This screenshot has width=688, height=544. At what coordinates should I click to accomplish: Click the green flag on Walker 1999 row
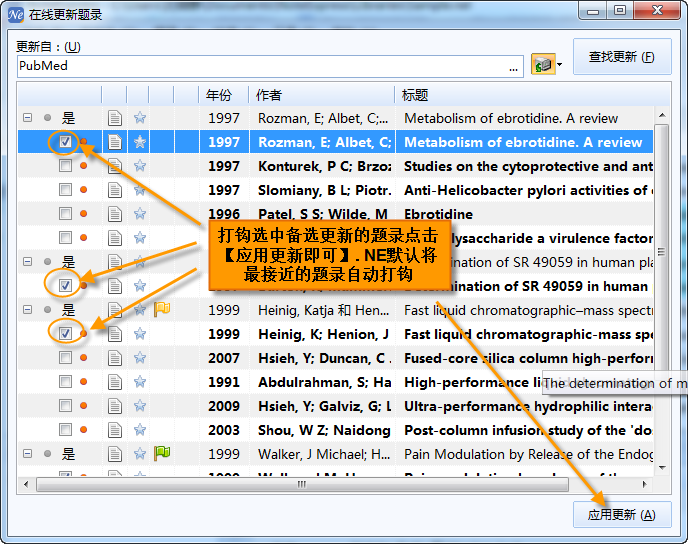(x=162, y=453)
